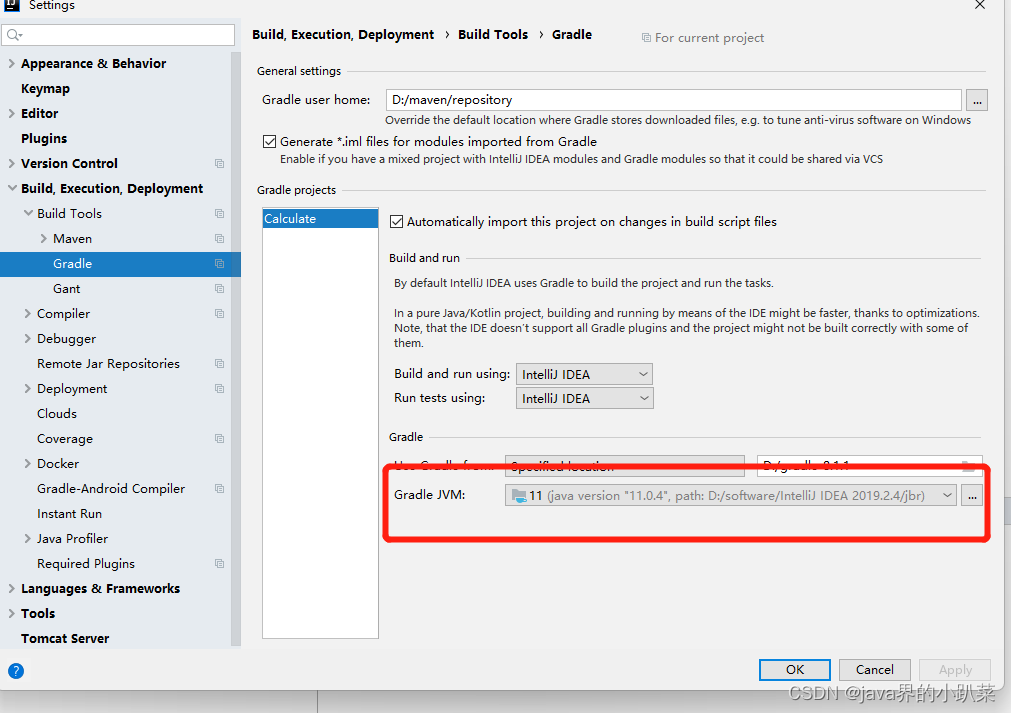The height and width of the screenshot is (713, 1011).
Task: Click the settings tree vertical scrollbar
Action: (236, 348)
